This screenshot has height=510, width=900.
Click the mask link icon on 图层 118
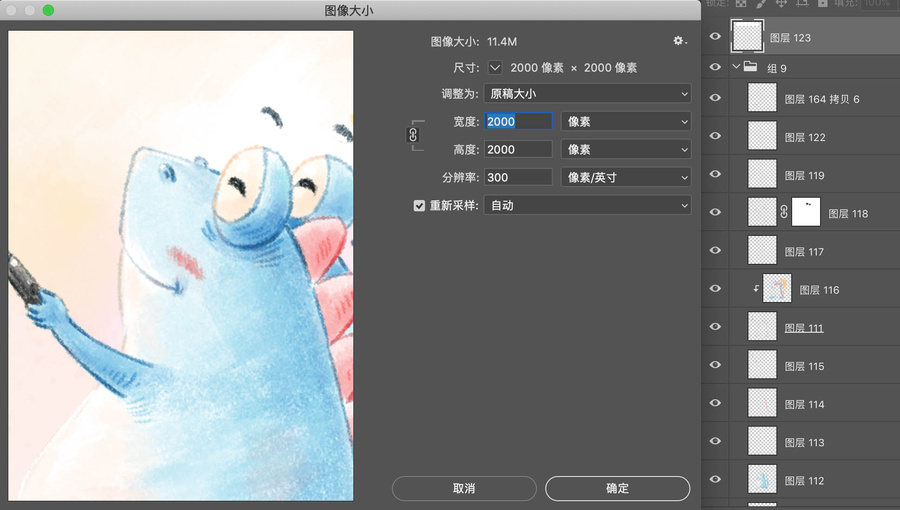[x=784, y=212]
